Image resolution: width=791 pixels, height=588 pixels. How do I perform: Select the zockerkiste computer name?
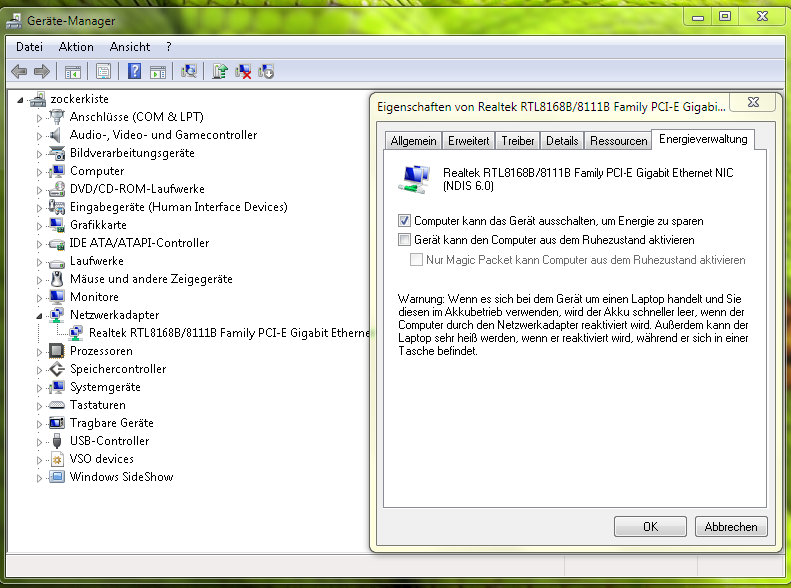(79, 99)
